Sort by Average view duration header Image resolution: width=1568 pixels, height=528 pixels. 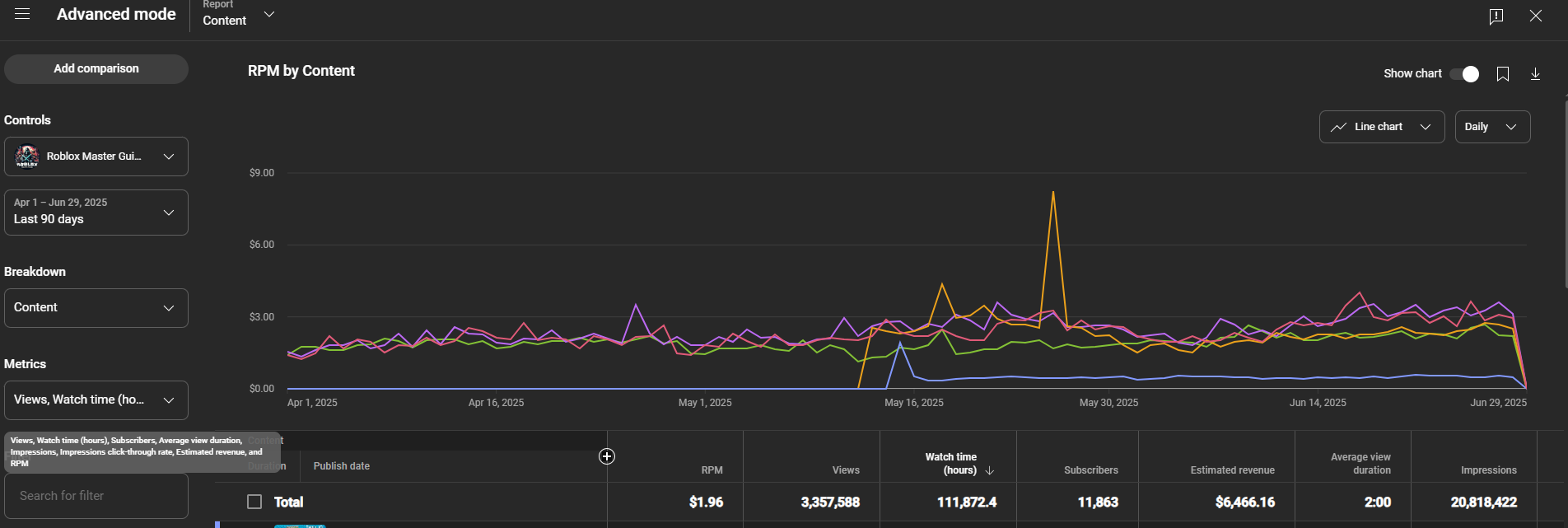click(1360, 464)
